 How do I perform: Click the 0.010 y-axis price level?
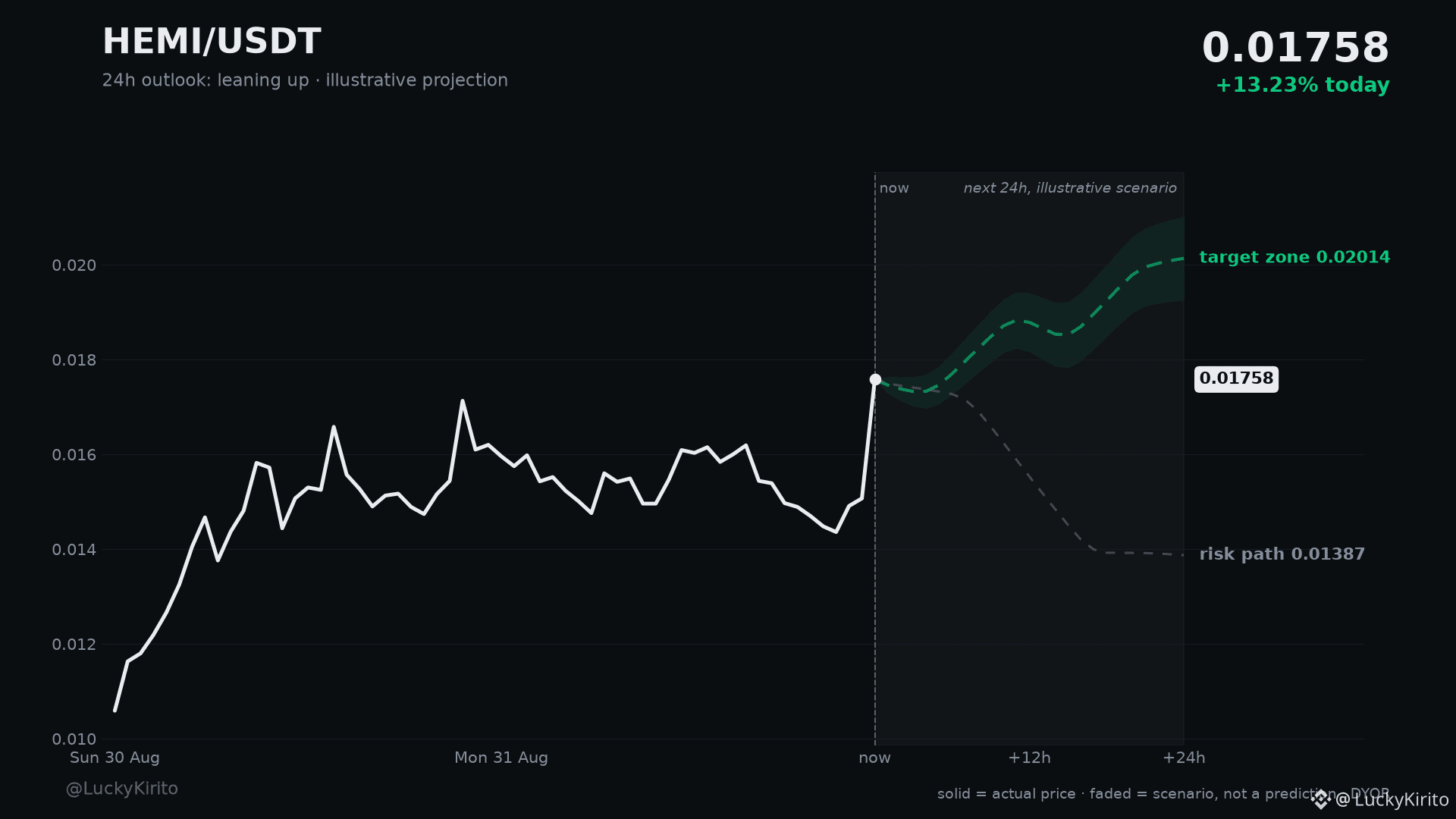(74, 739)
